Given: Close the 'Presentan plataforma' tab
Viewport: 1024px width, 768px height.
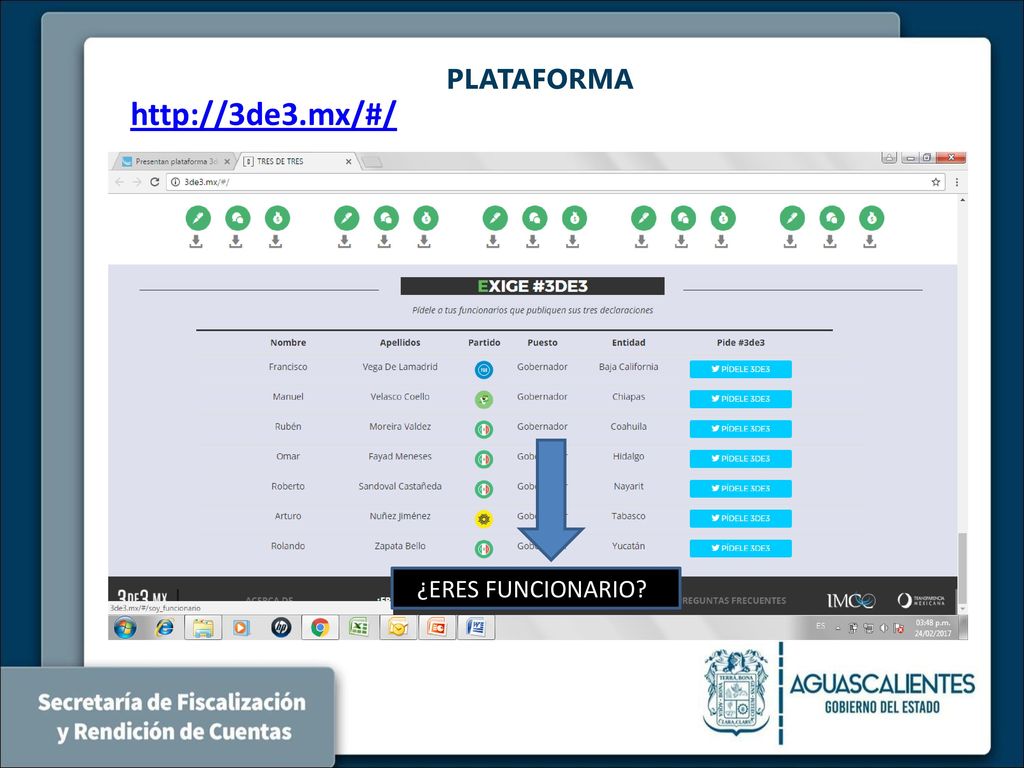Looking at the screenshot, I should 227,161.
